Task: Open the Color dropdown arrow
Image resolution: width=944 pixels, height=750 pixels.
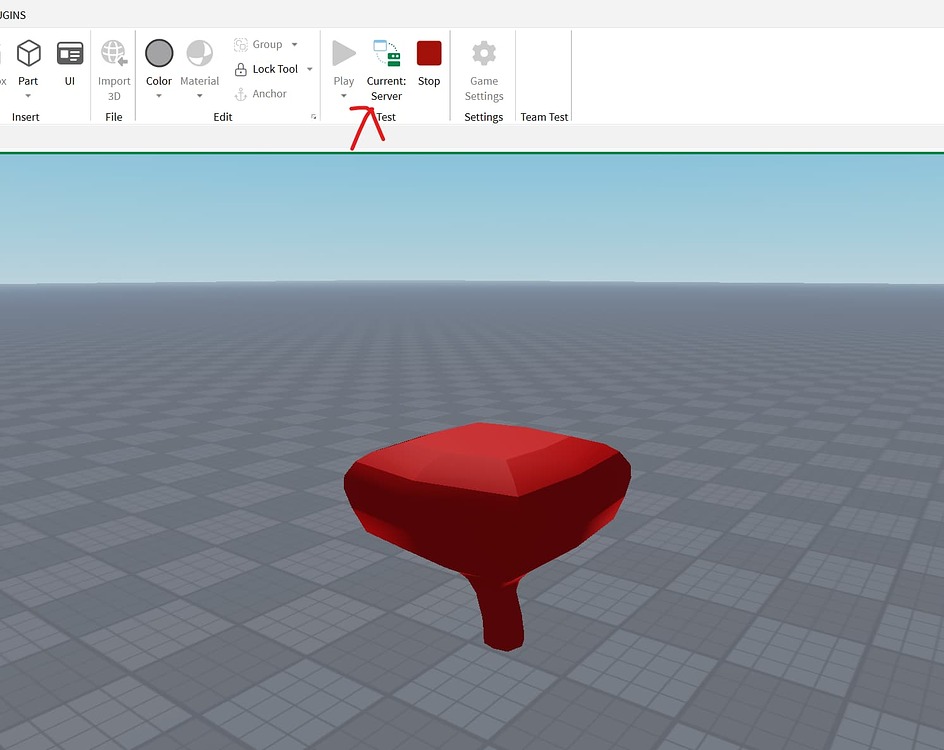Action: pyautogui.click(x=158, y=96)
